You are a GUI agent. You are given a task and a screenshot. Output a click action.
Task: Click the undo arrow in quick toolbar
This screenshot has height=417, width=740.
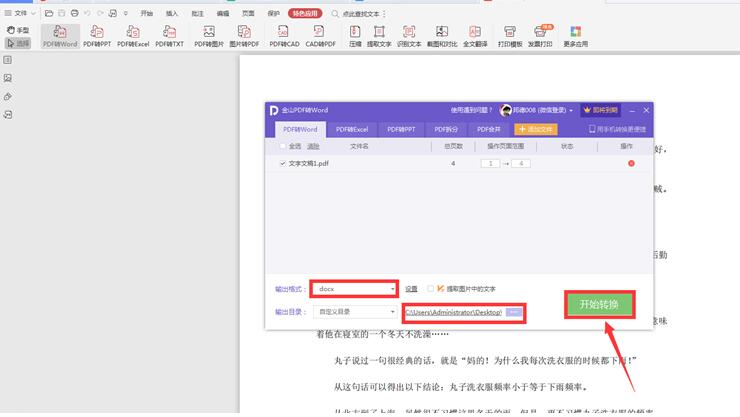click(x=87, y=13)
